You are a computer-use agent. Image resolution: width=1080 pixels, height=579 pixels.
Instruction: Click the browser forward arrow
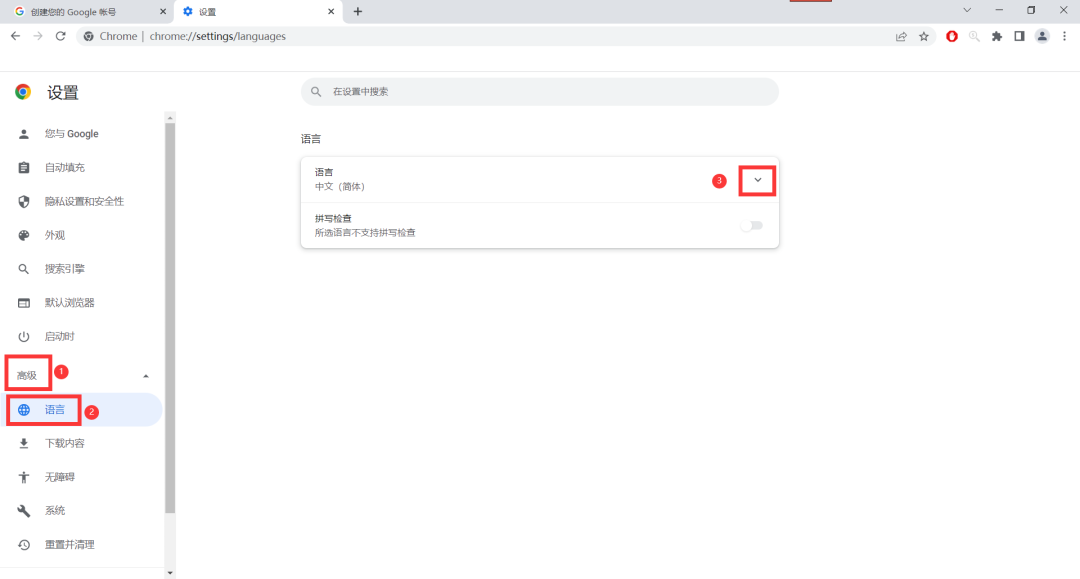pos(38,36)
